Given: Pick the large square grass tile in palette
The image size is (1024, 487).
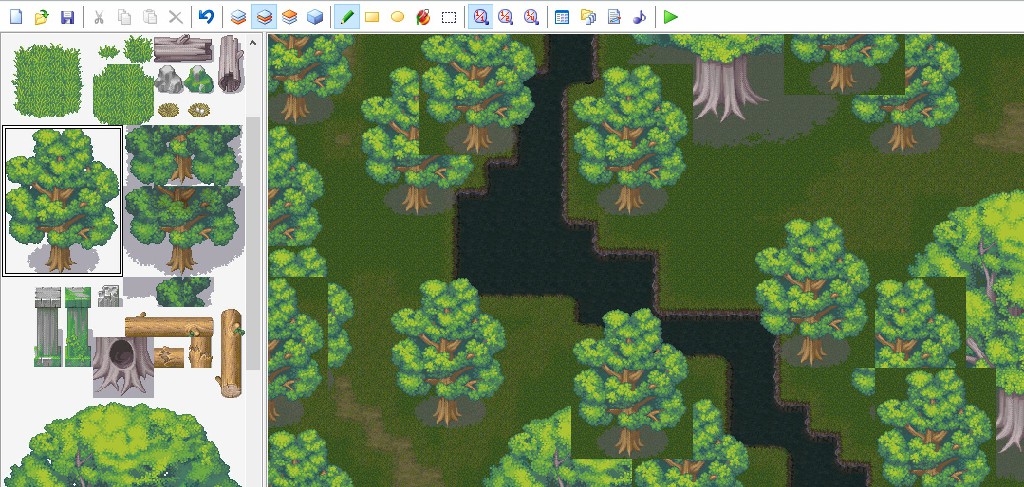Looking at the screenshot, I should (47, 80).
